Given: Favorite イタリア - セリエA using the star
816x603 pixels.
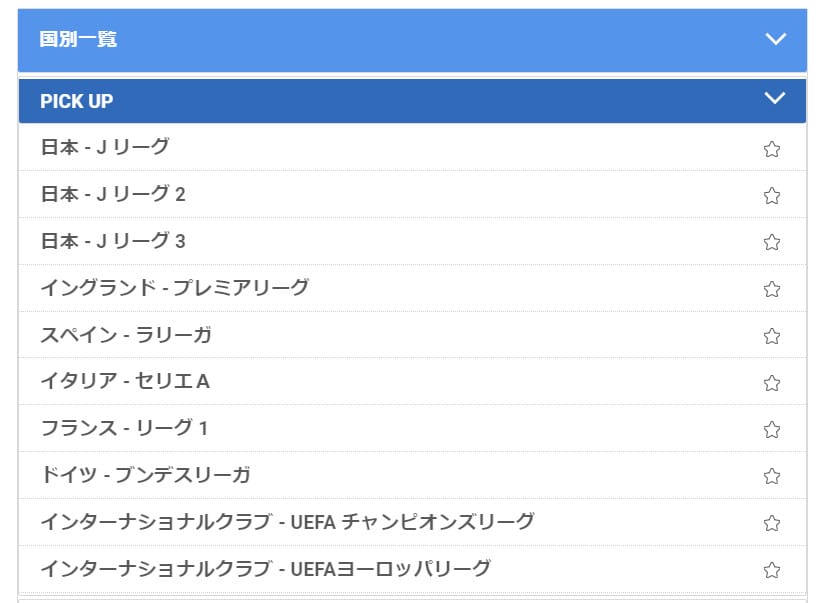Looking at the screenshot, I should pos(771,383).
